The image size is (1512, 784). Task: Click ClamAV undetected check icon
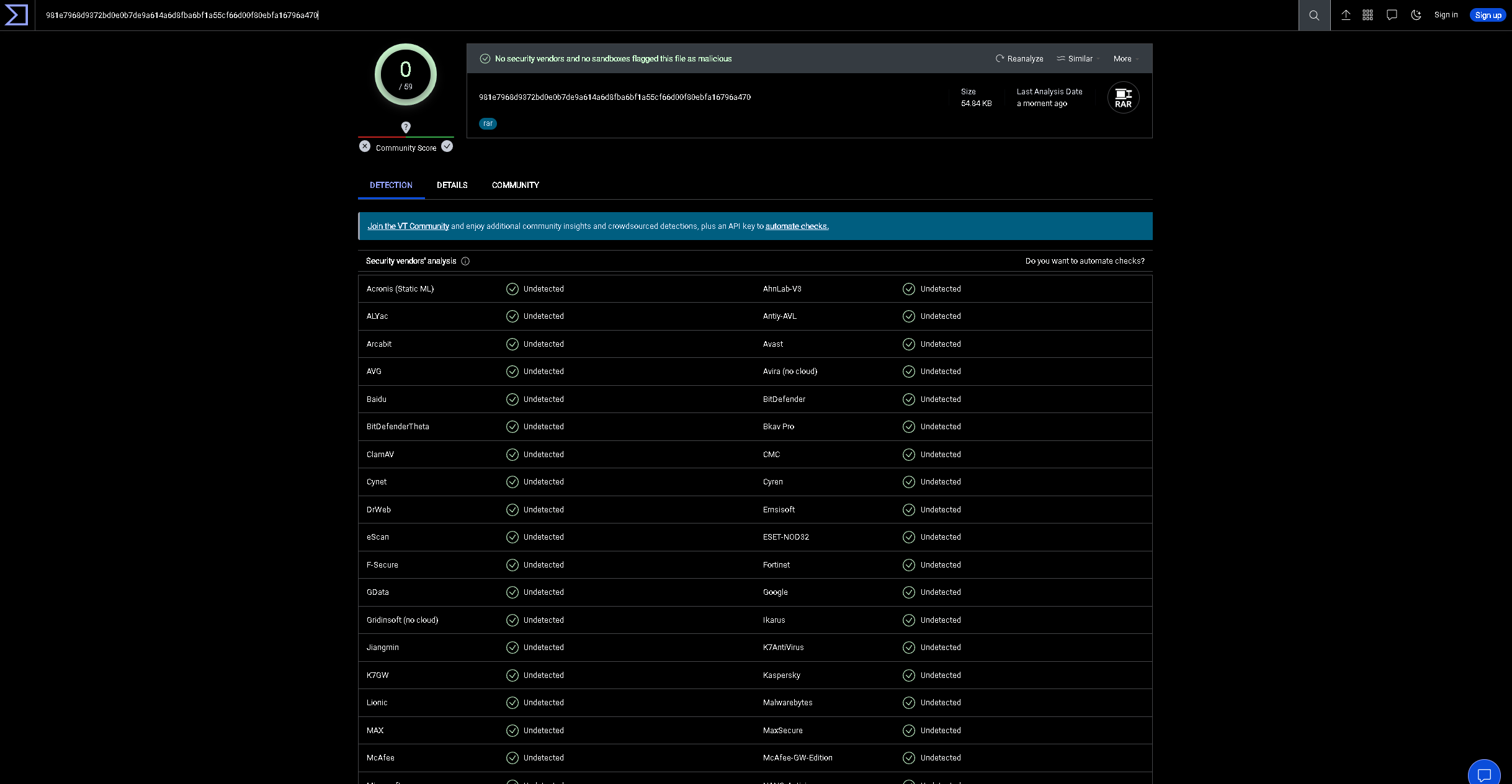(512, 455)
